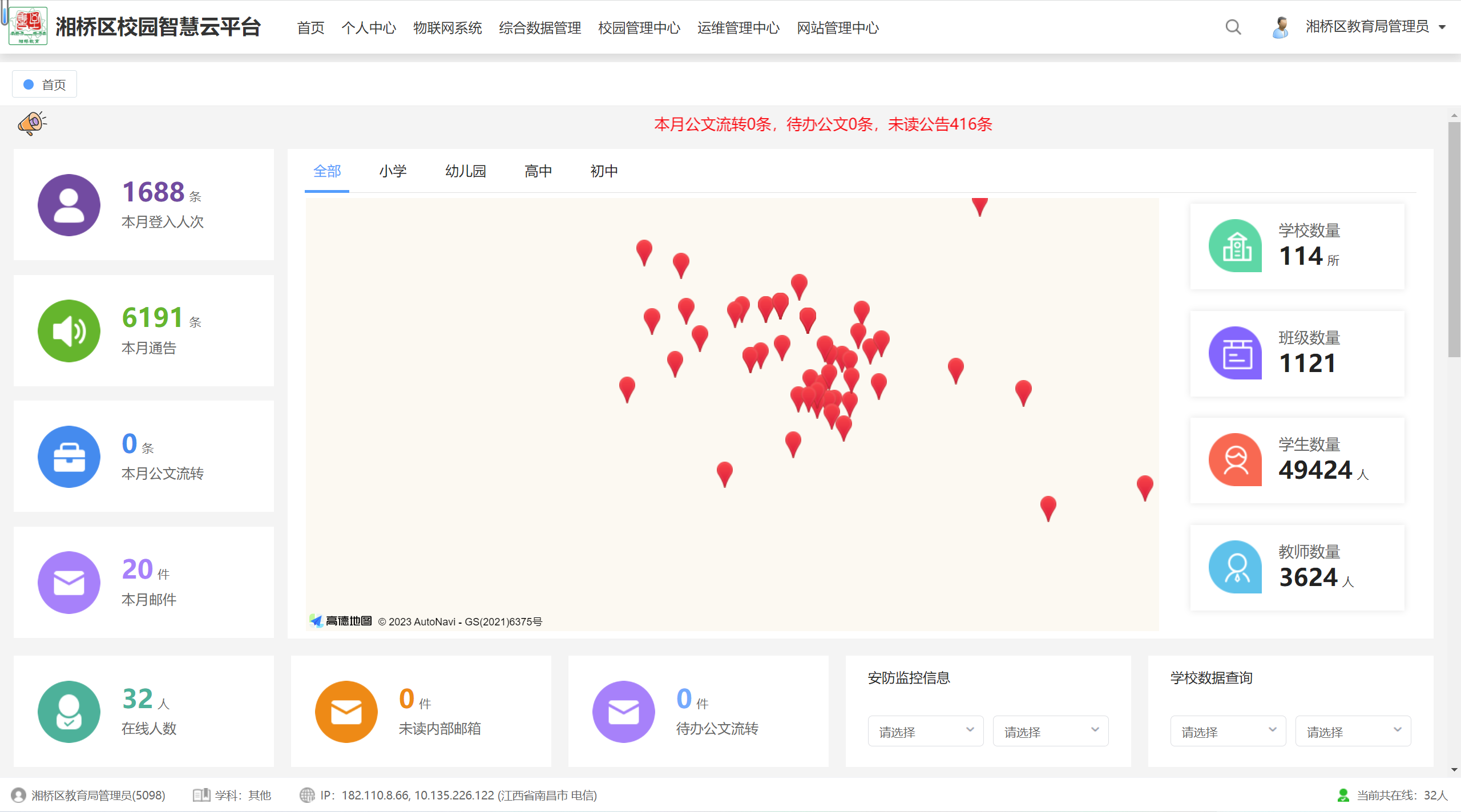Open the 请选择 dropdown under 学校数据查询
Viewport: 1461px width, 812px height.
tap(1228, 731)
